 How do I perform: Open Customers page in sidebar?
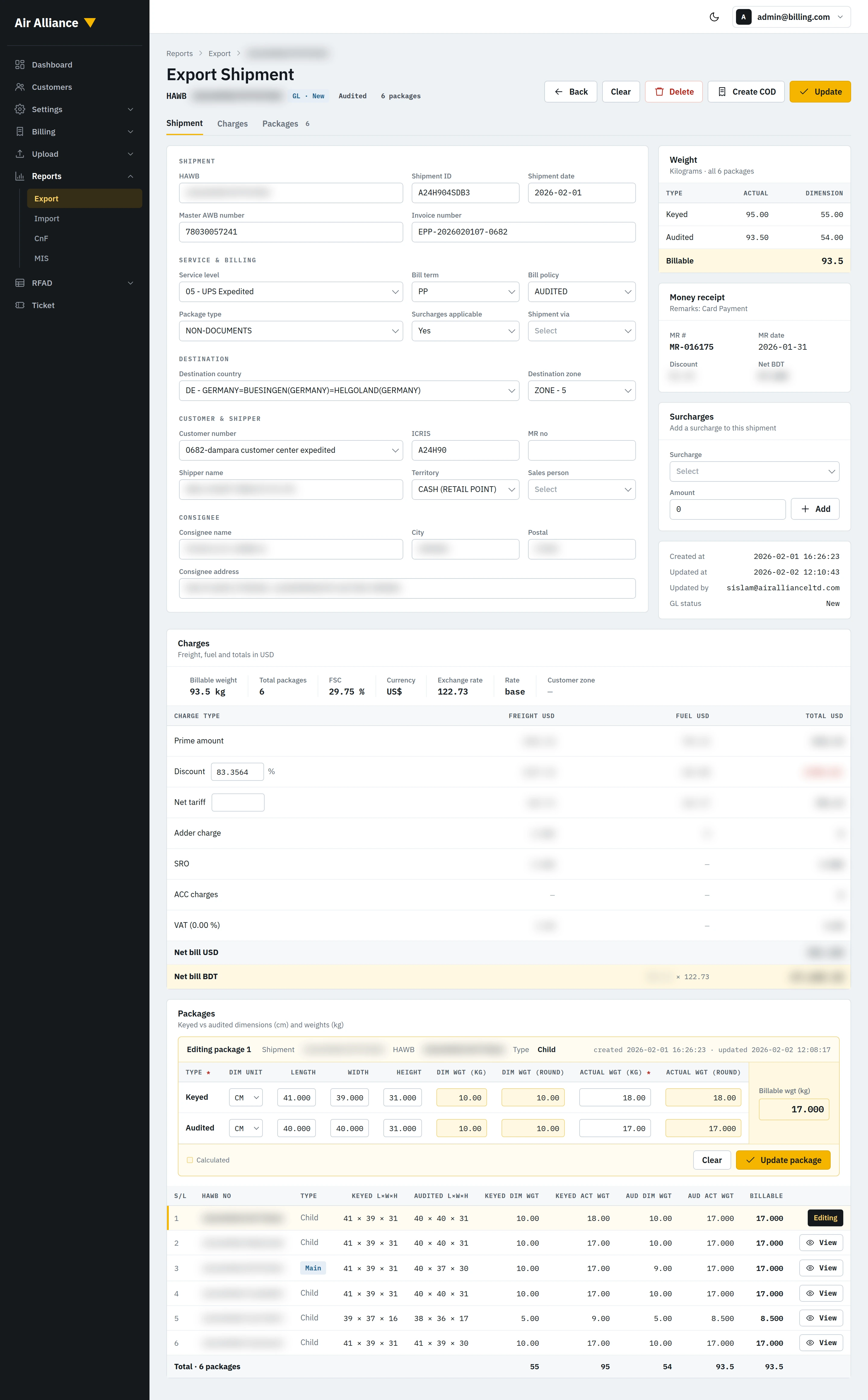click(x=75, y=87)
